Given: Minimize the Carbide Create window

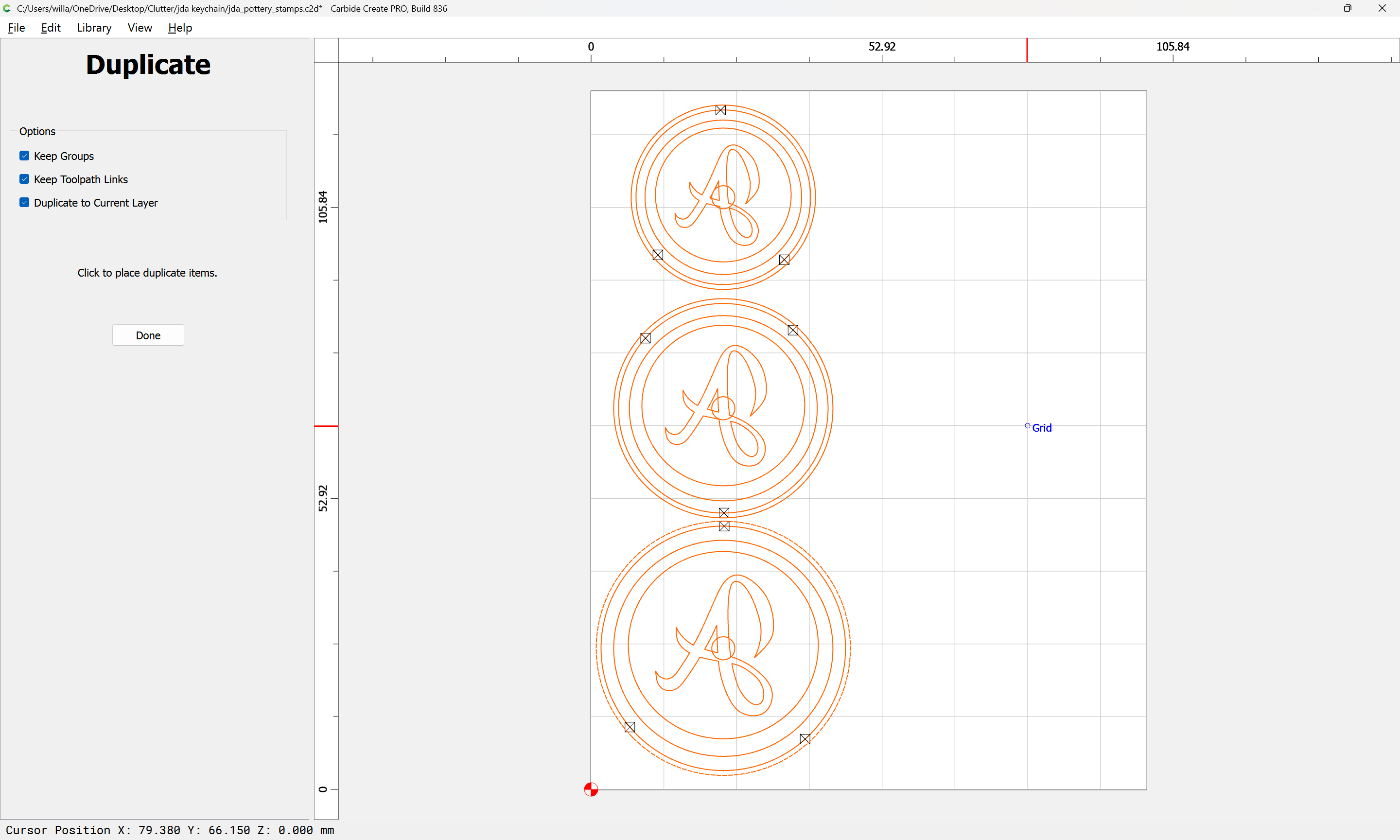Looking at the screenshot, I should click(1313, 8).
